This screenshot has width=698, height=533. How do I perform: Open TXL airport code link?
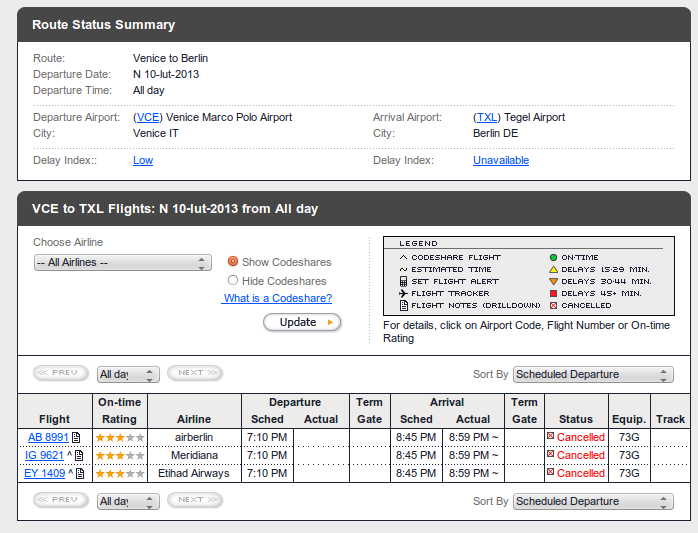(x=487, y=118)
